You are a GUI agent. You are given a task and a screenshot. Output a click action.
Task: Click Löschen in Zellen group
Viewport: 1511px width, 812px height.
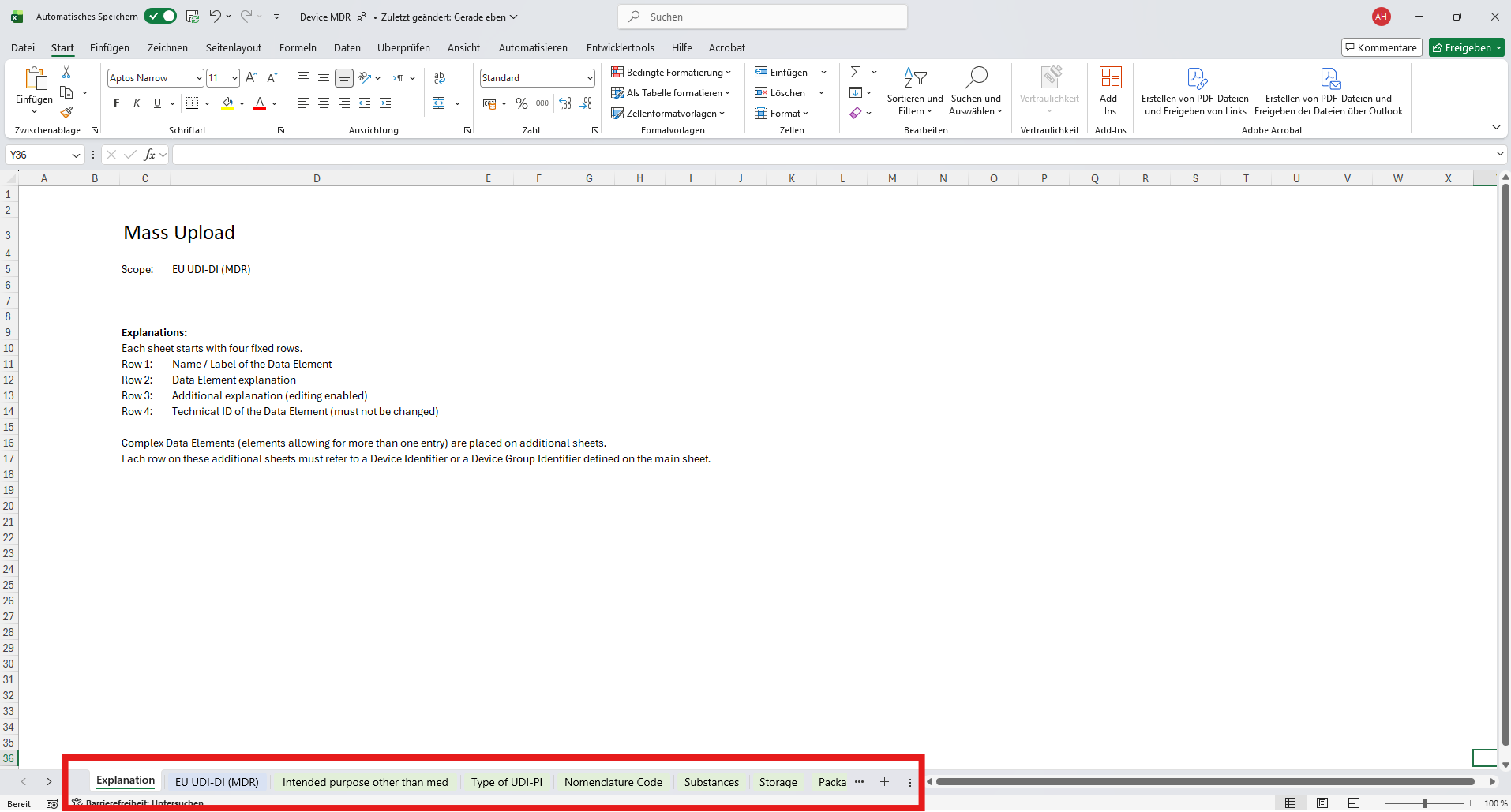pos(780,92)
